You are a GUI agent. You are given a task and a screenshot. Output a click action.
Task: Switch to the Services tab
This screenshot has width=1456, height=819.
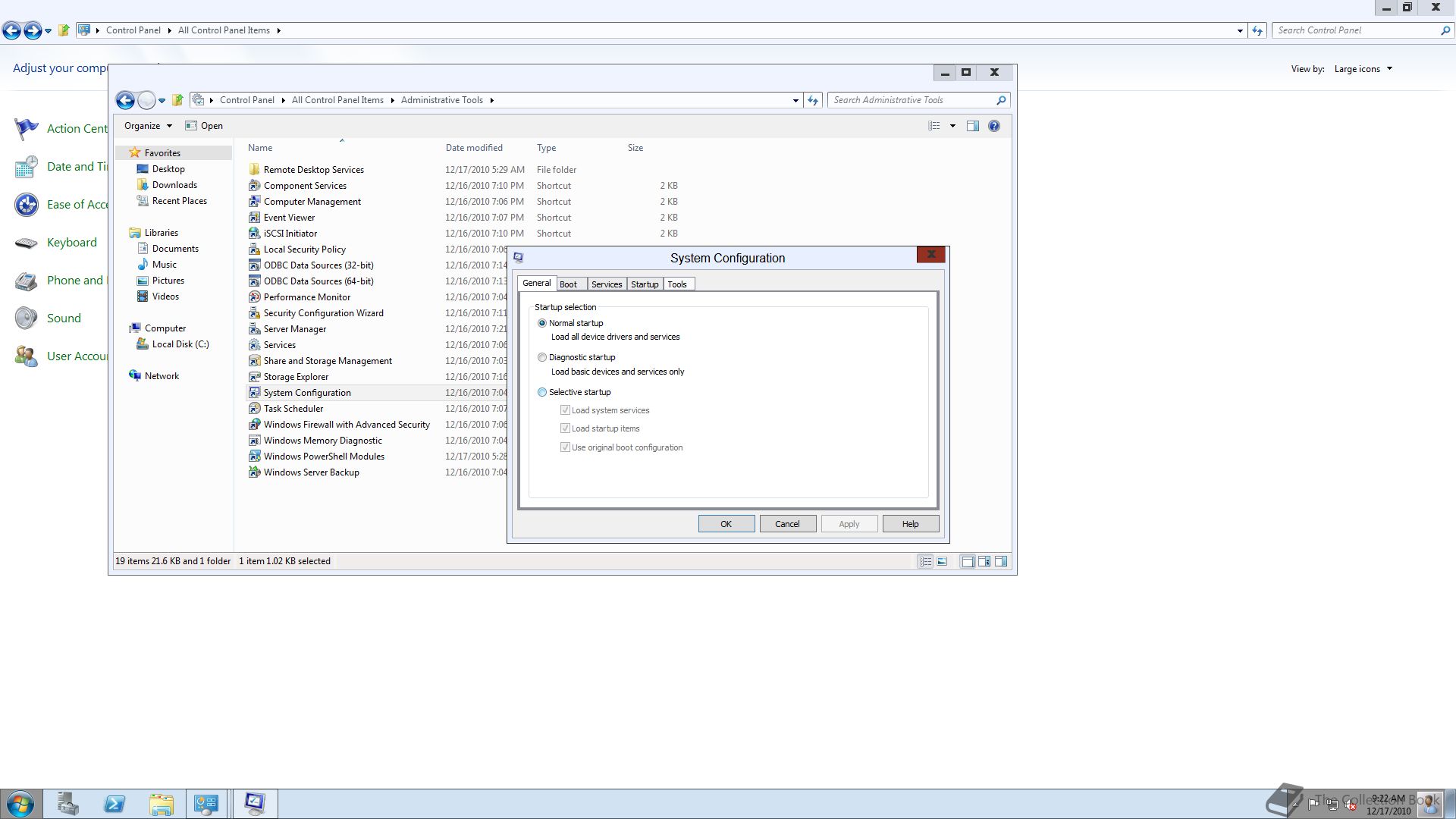pyautogui.click(x=607, y=284)
